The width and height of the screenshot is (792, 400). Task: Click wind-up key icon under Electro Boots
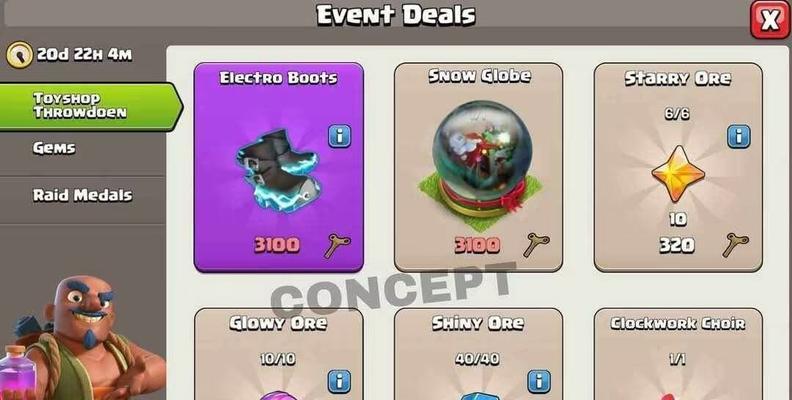click(337, 246)
